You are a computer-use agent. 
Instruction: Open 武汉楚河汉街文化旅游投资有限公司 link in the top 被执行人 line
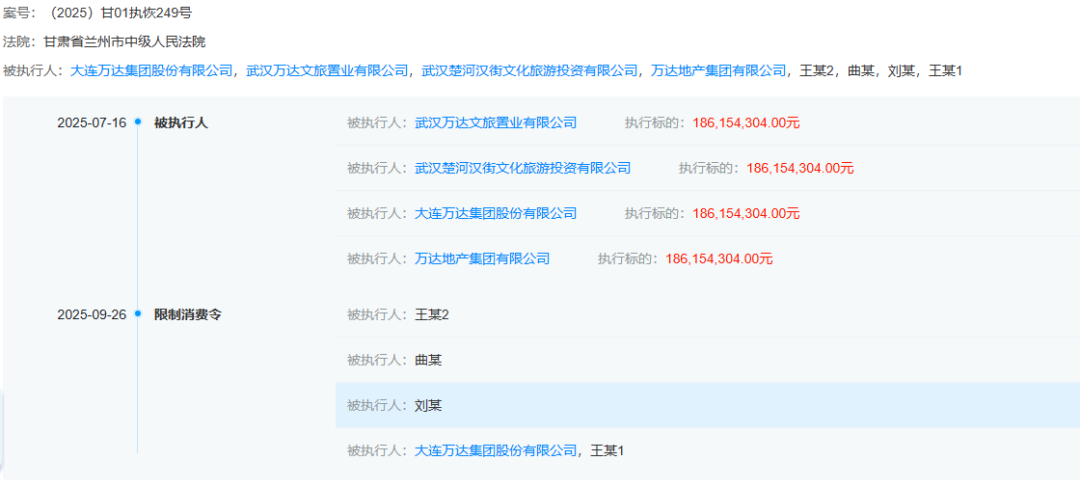530,70
